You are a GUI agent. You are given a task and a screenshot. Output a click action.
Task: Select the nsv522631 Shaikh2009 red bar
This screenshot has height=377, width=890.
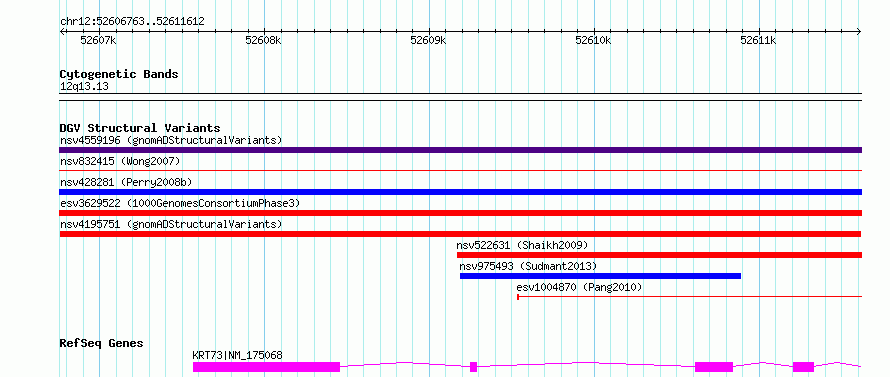click(x=659, y=255)
